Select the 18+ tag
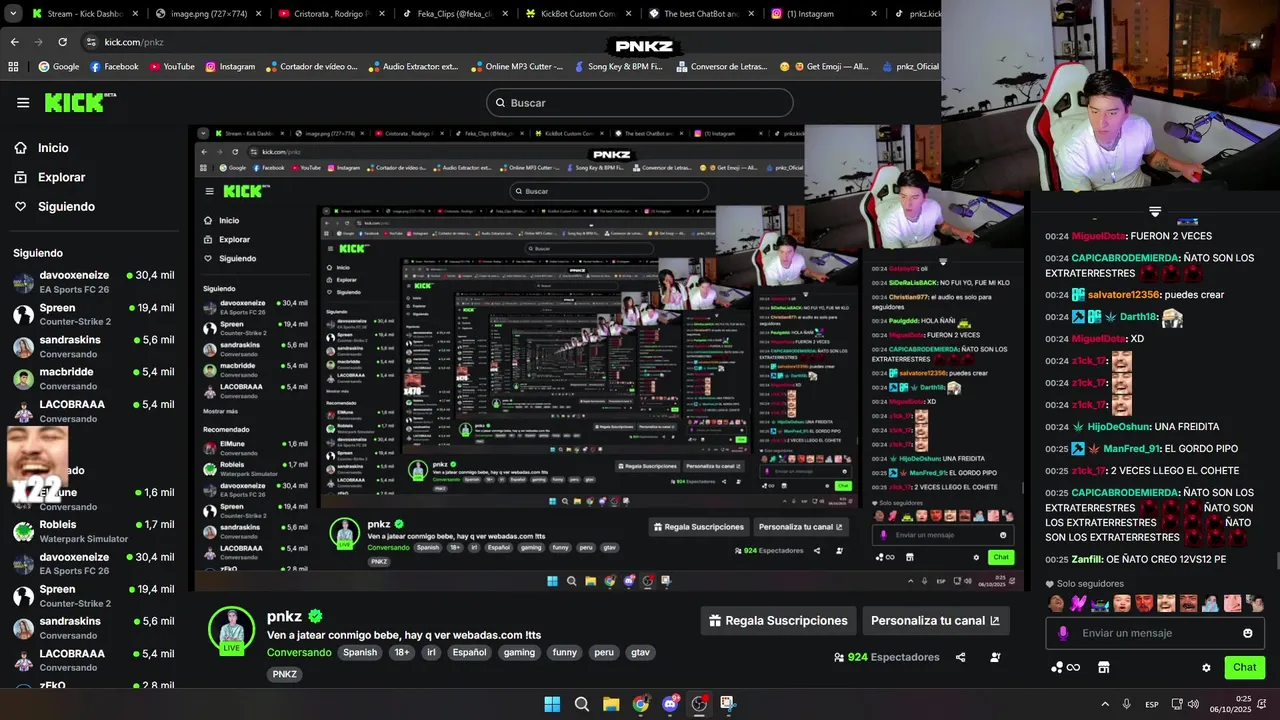1280x720 pixels. click(402, 652)
